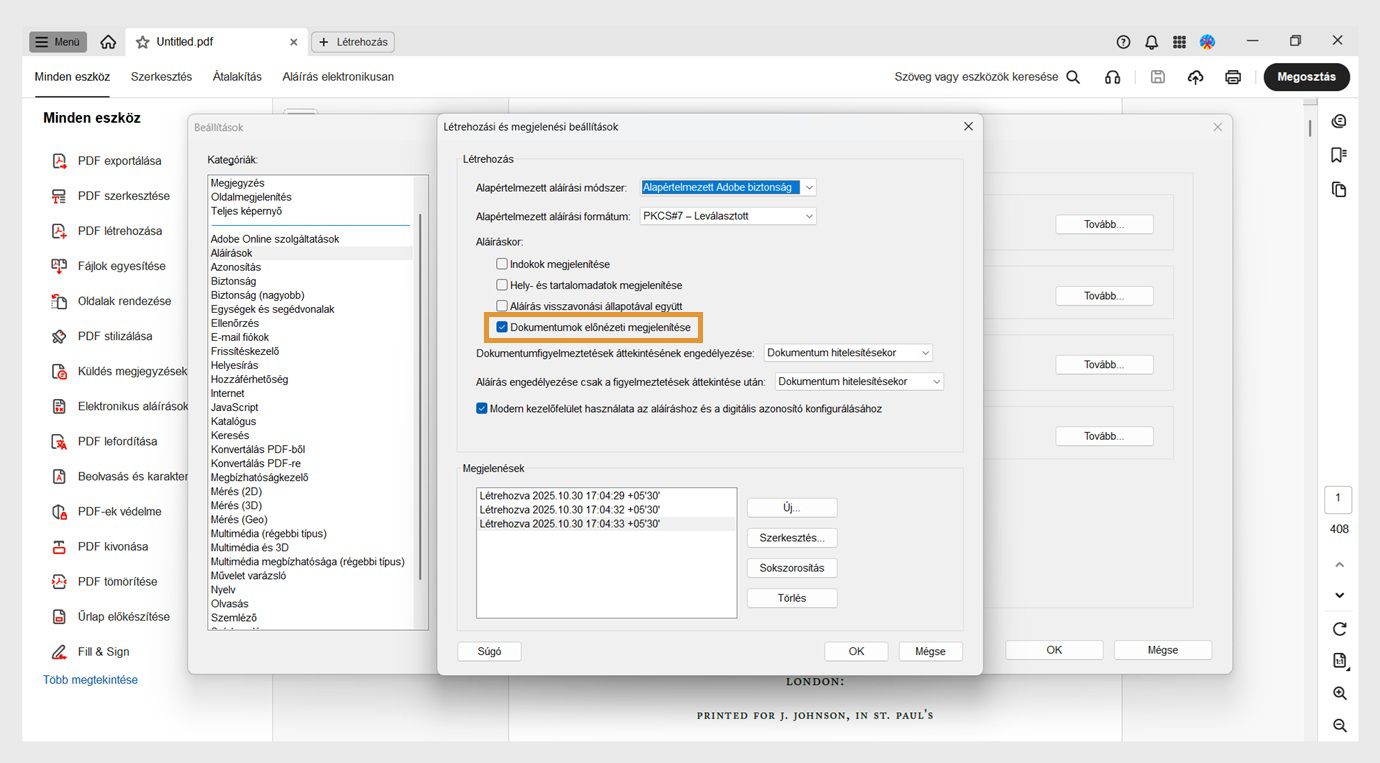Open Alapértelmezett aláírási módszer dropdown
Screen dimensions: 1380x763
(x=728, y=187)
